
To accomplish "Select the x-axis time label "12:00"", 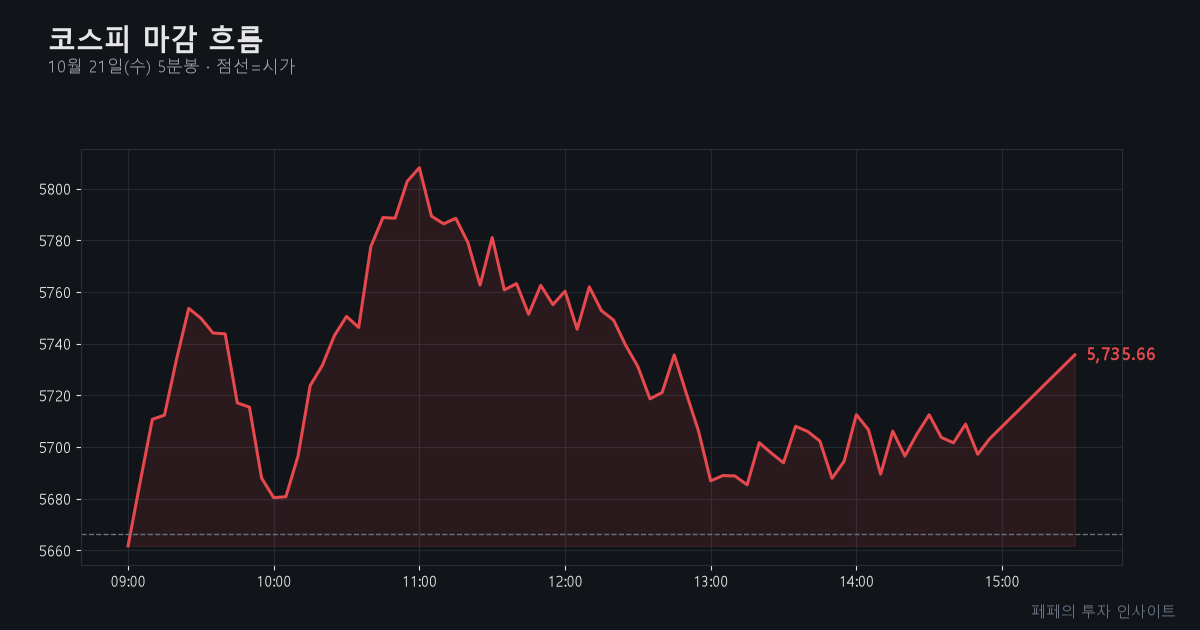I will coord(565,581).
